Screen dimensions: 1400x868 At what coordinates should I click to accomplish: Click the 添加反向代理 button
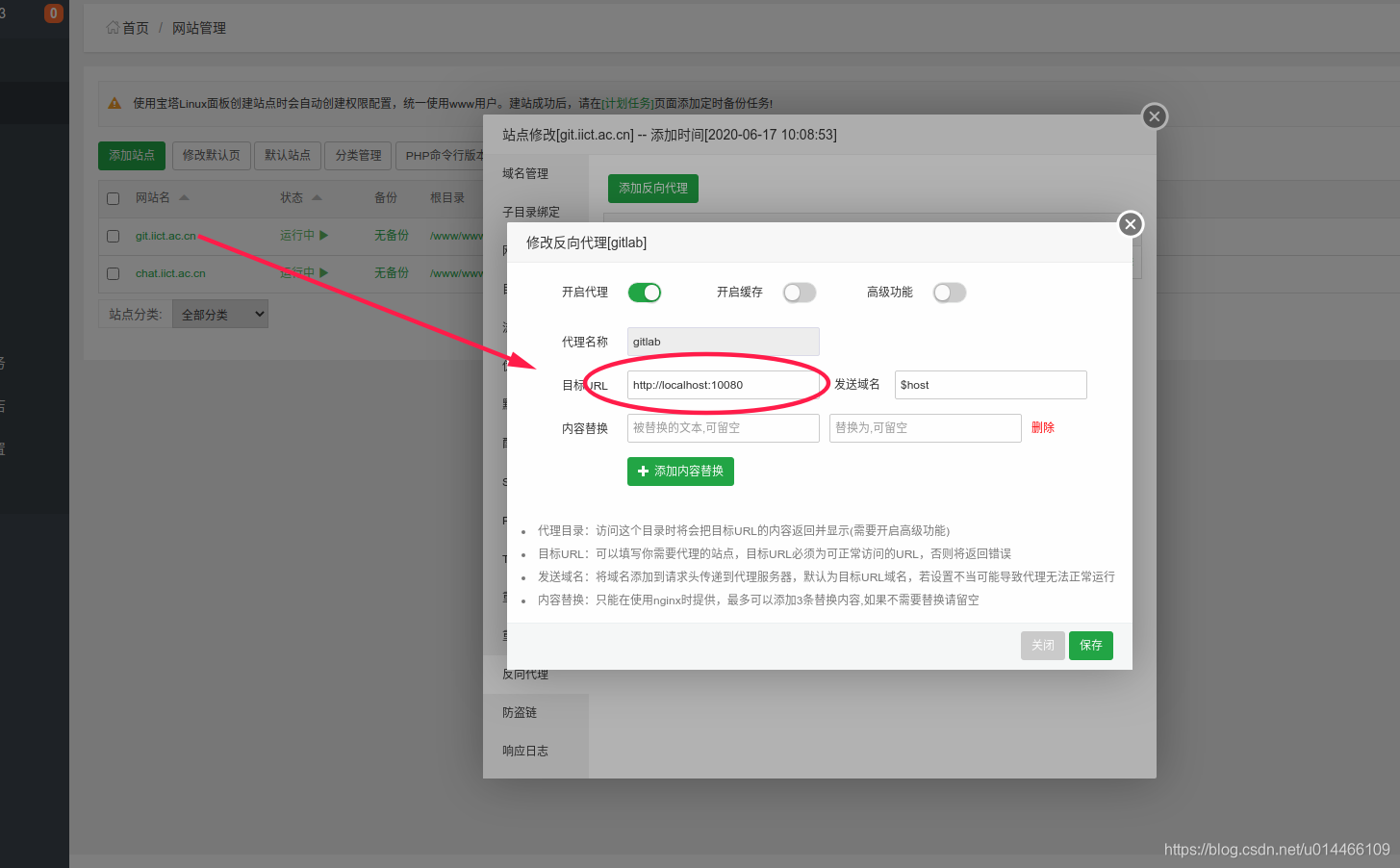coord(653,188)
